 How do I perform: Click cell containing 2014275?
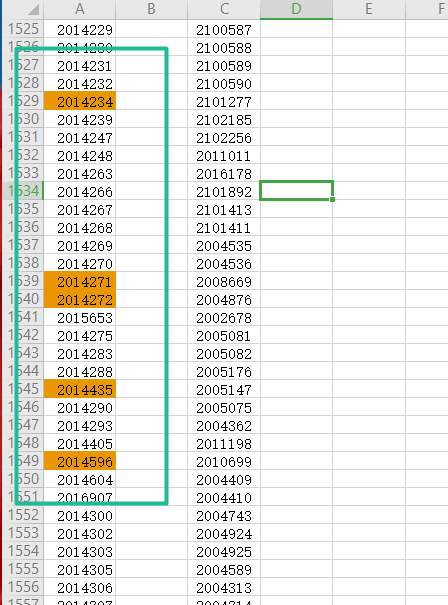pyautogui.click(x=79, y=335)
